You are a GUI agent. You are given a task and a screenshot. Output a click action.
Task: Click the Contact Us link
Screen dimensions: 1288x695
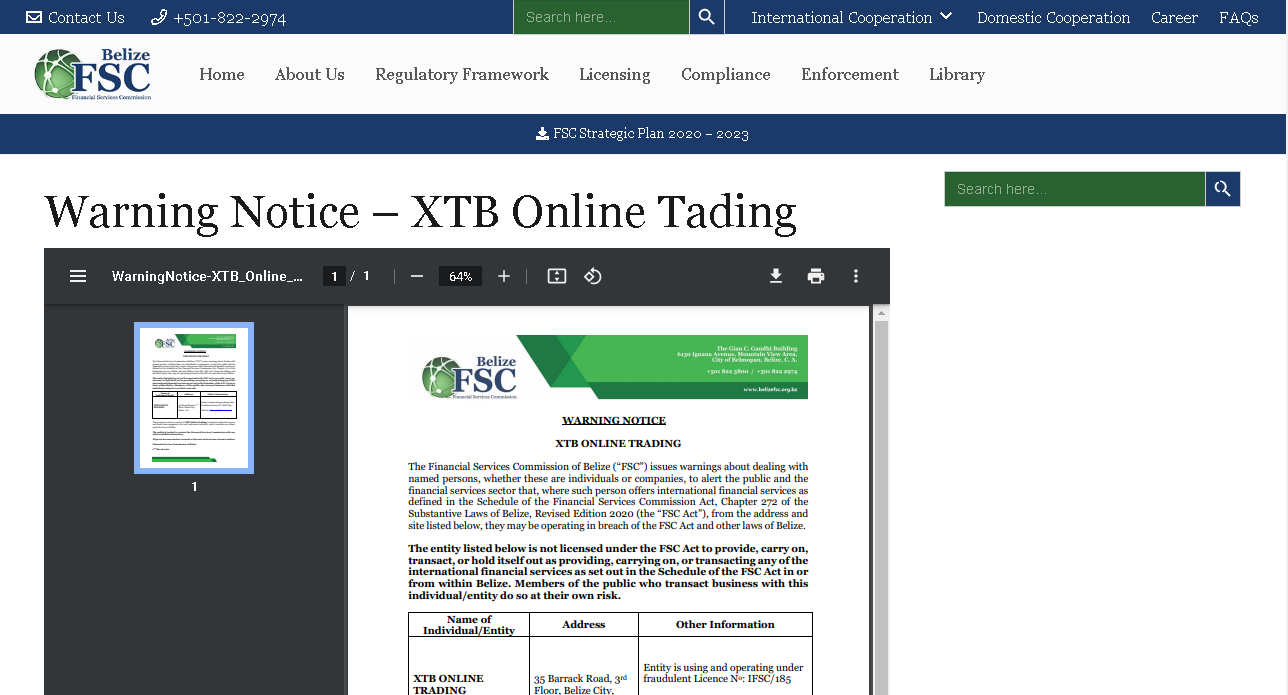tap(86, 17)
